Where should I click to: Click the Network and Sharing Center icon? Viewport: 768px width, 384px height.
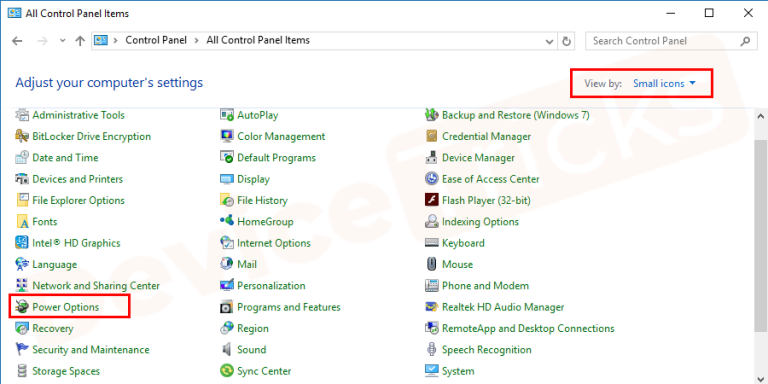click(x=22, y=286)
